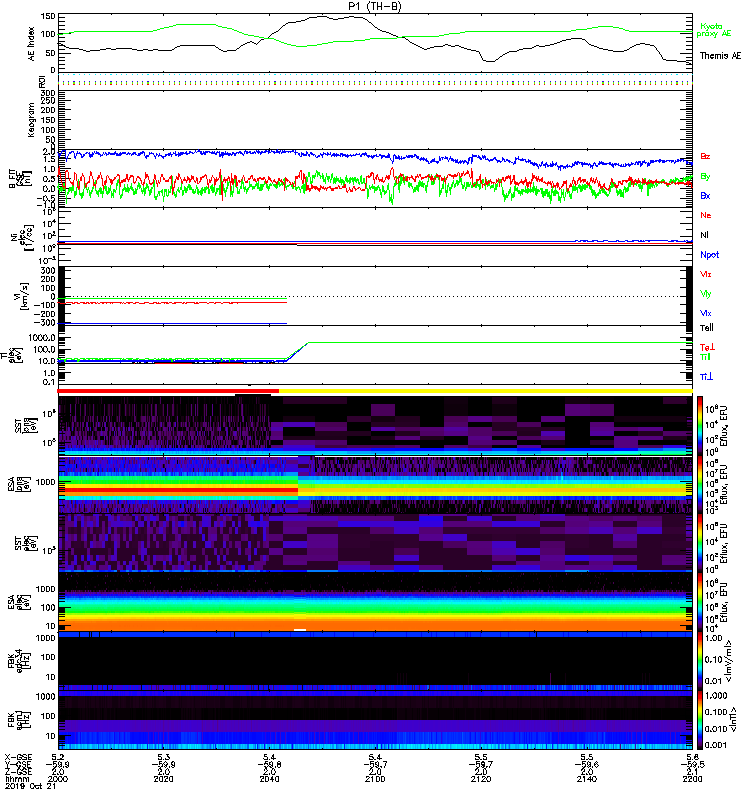Click the red Viz velocity legend label
The height and width of the screenshot is (800, 750).
706,274
